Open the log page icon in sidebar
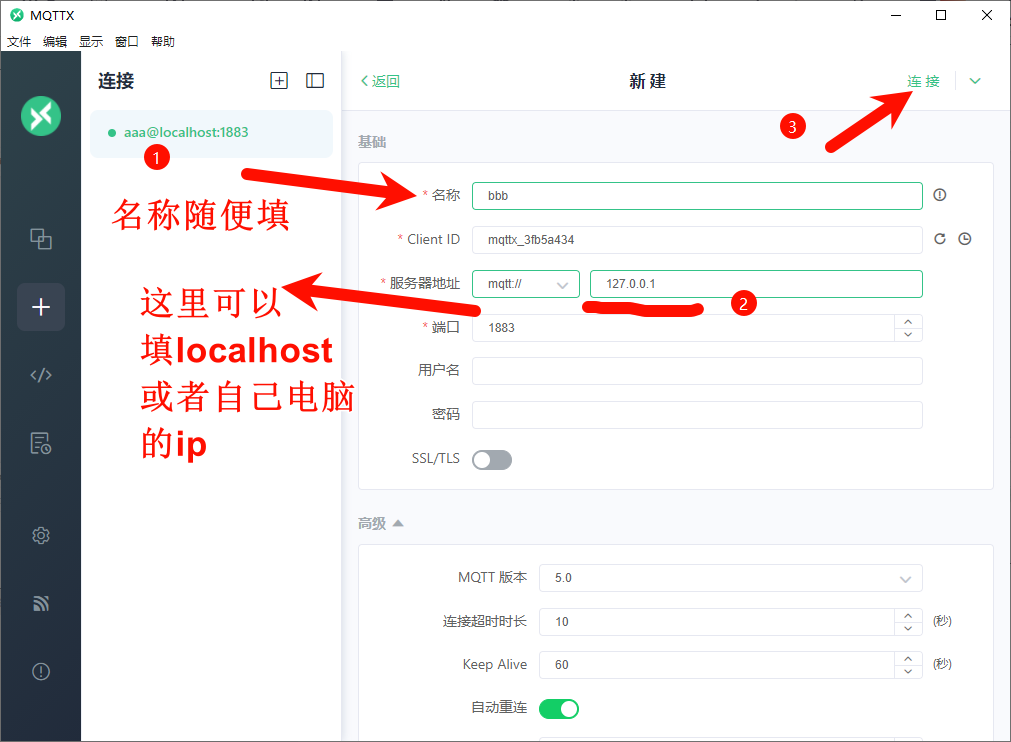The width and height of the screenshot is (1011, 742). [x=41, y=443]
